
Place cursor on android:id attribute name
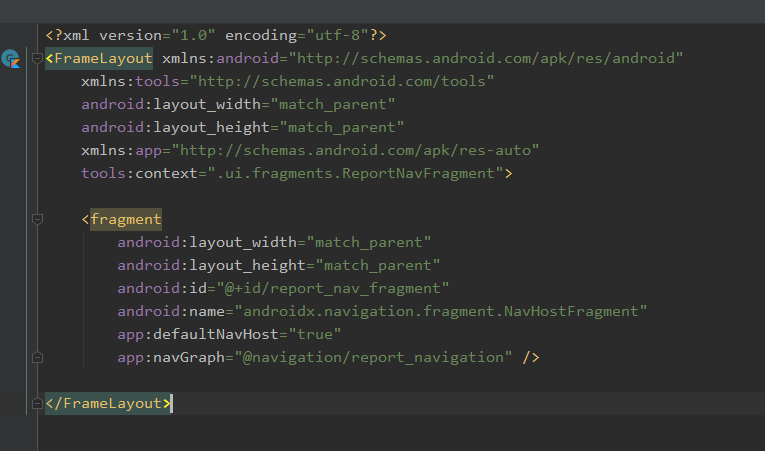point(162,288)
